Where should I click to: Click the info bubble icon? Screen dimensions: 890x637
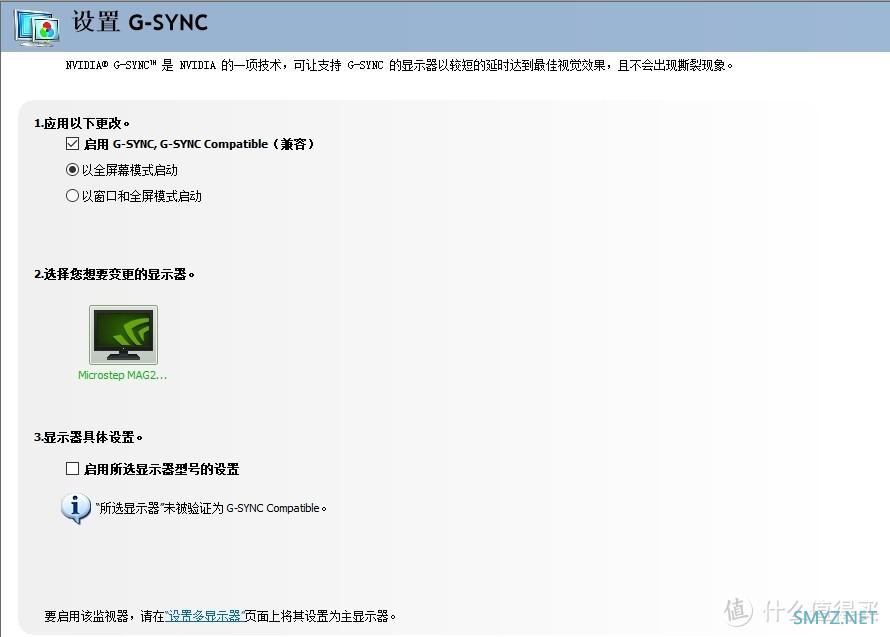[x=75, y=508]
